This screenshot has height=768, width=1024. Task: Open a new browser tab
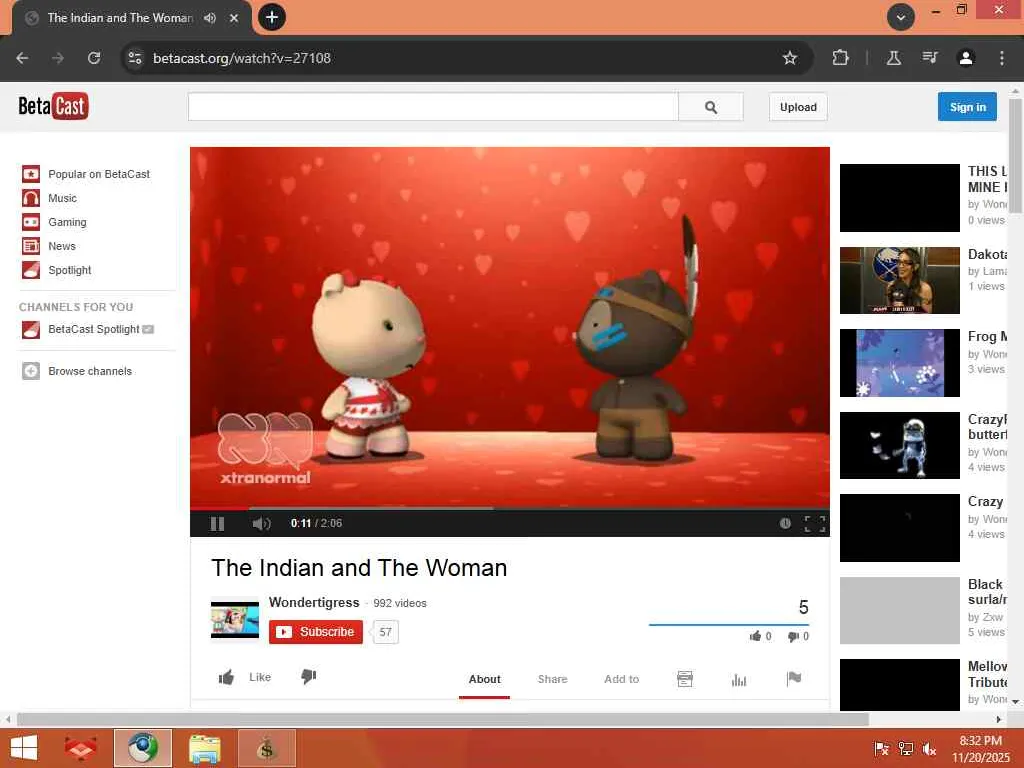(x=272, y=17)
